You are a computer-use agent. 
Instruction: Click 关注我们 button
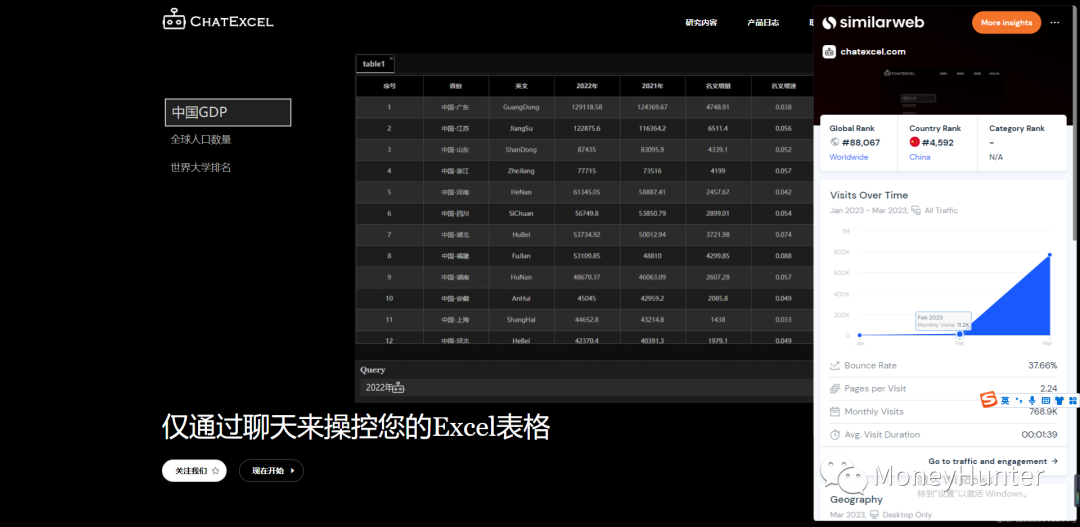click(194, 471)
